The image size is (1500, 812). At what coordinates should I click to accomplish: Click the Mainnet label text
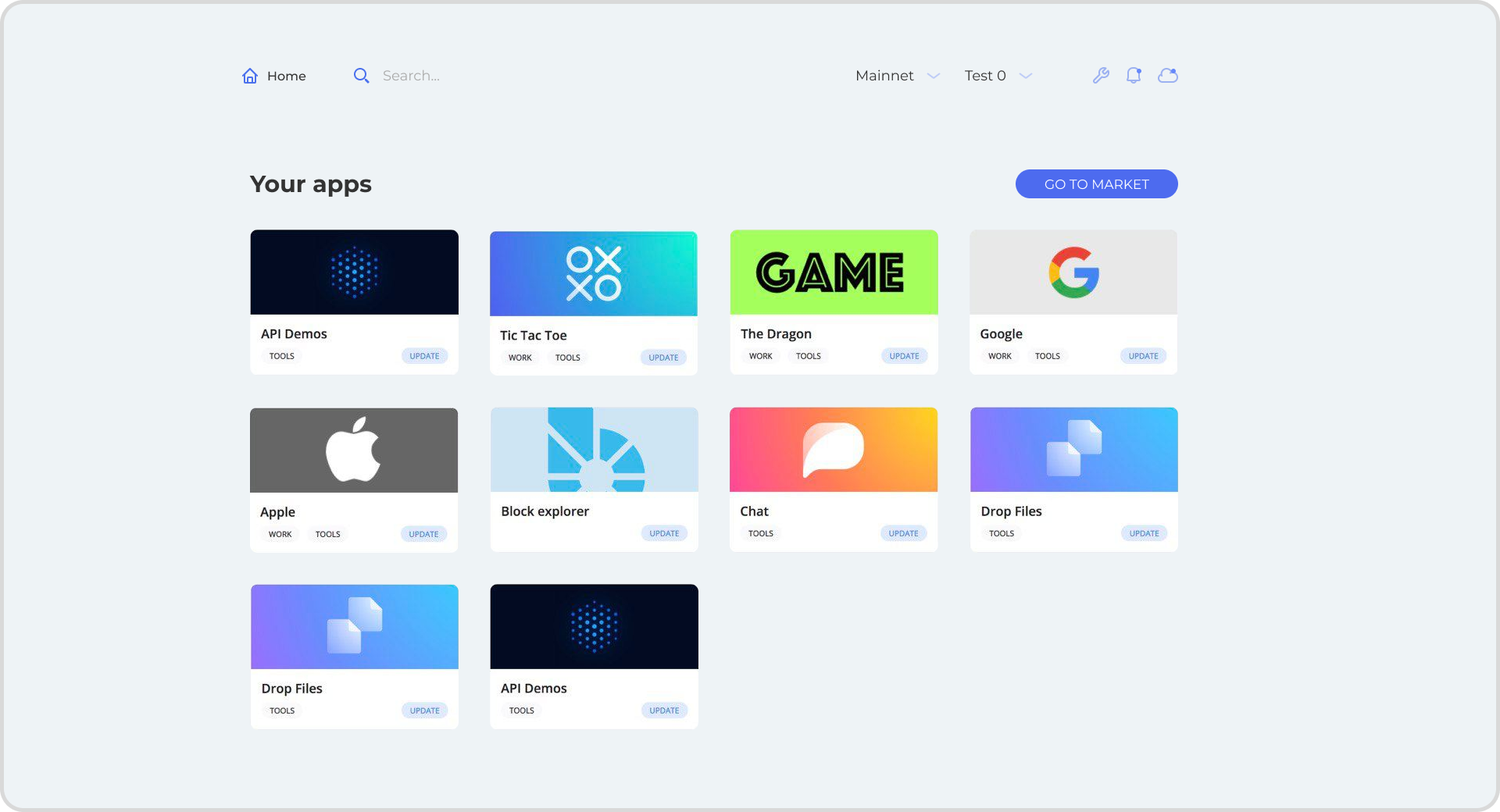pyautogui.click(x=884, y=76)
